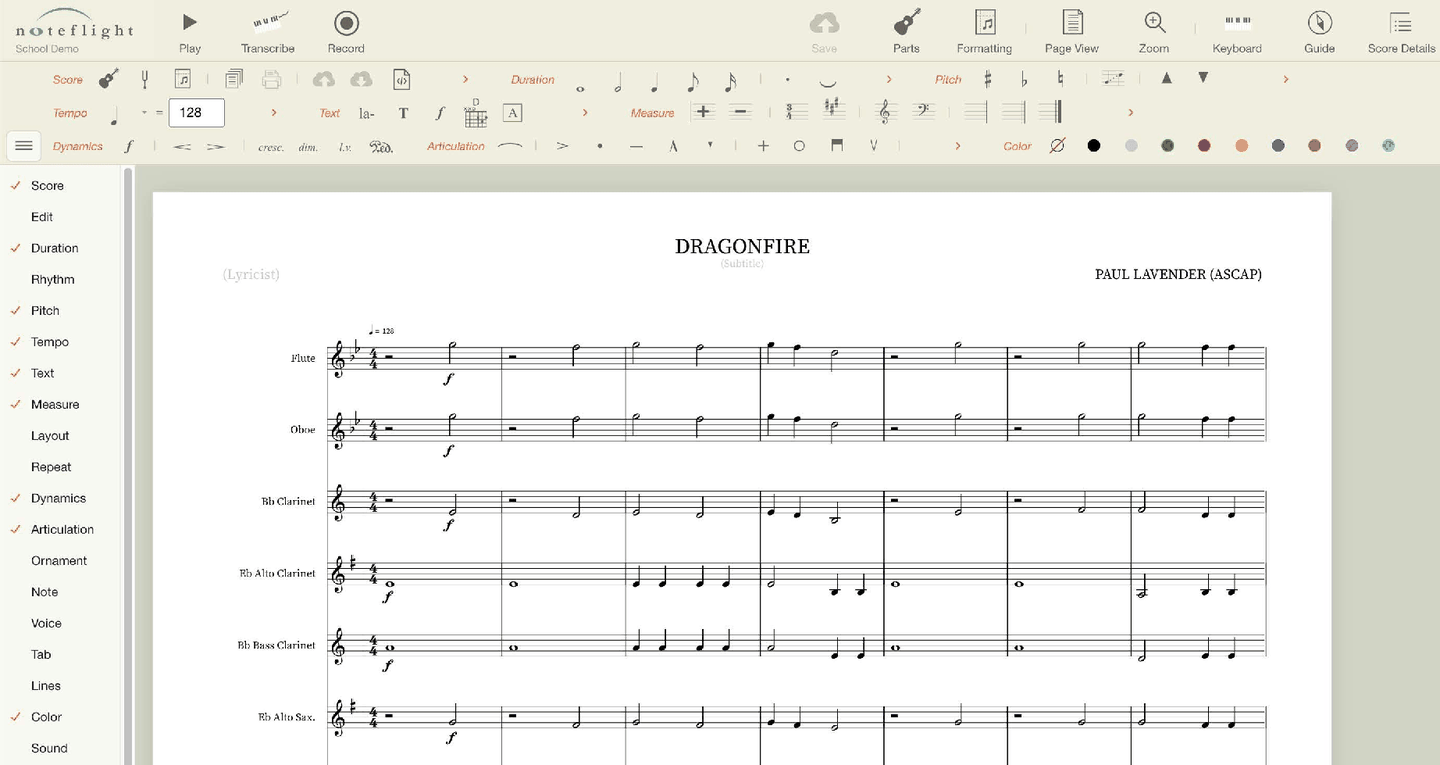The height and width of the screenshot is (765, 1440).
Task: Click the code file export icon
Action: click(x=401, y=79)
